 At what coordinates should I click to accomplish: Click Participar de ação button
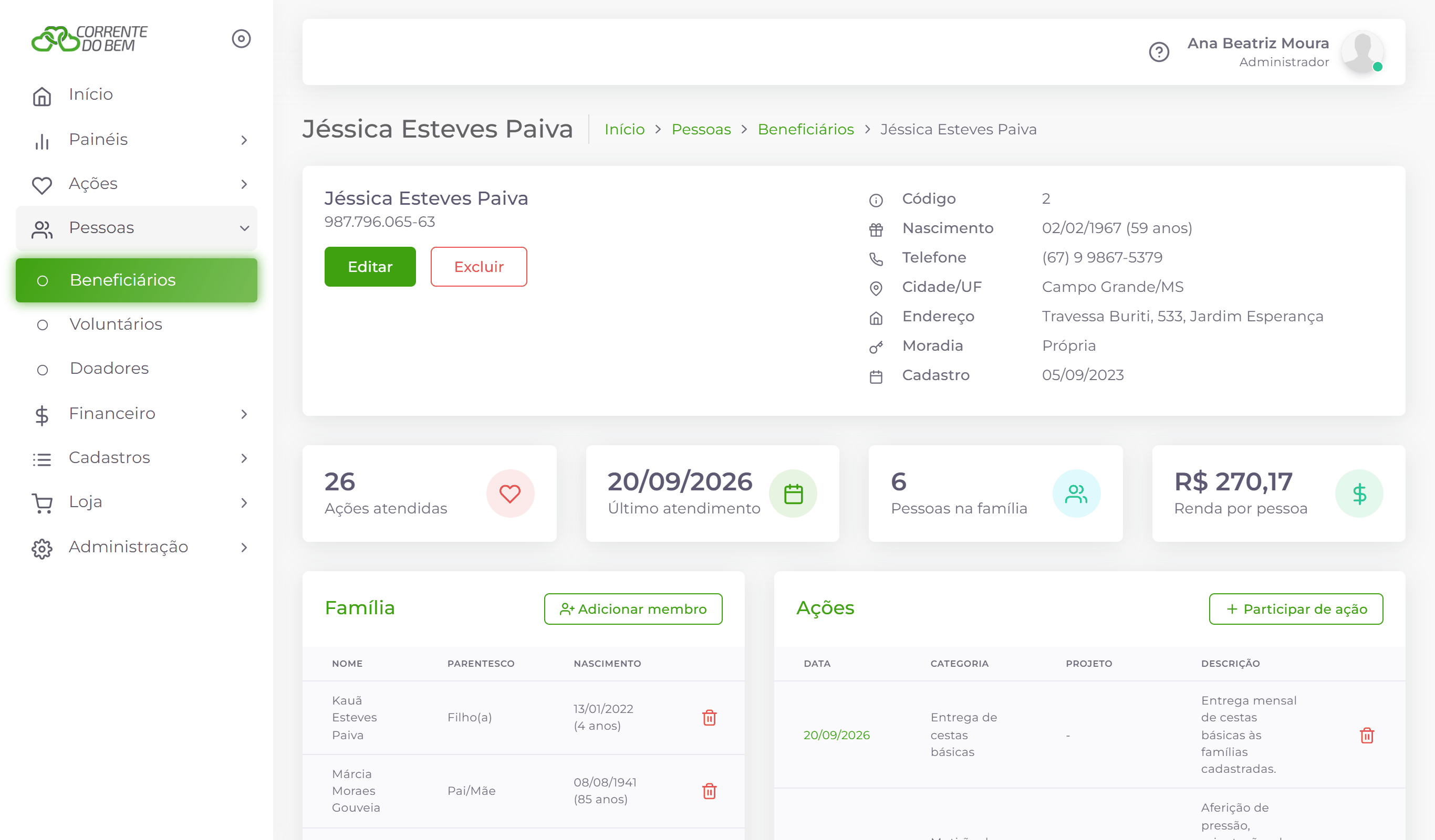click(x=1296, y=609)
